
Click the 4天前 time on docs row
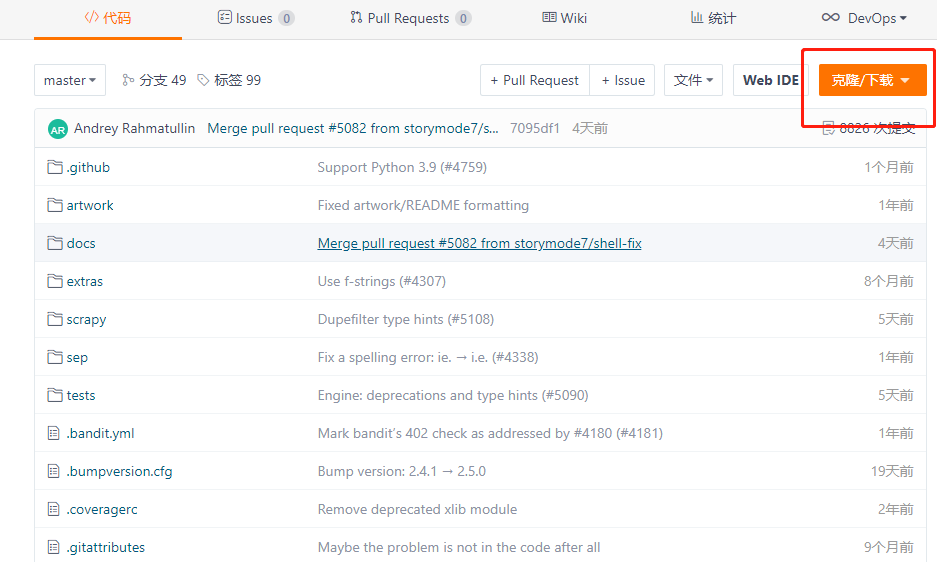(x=895, y=243)
